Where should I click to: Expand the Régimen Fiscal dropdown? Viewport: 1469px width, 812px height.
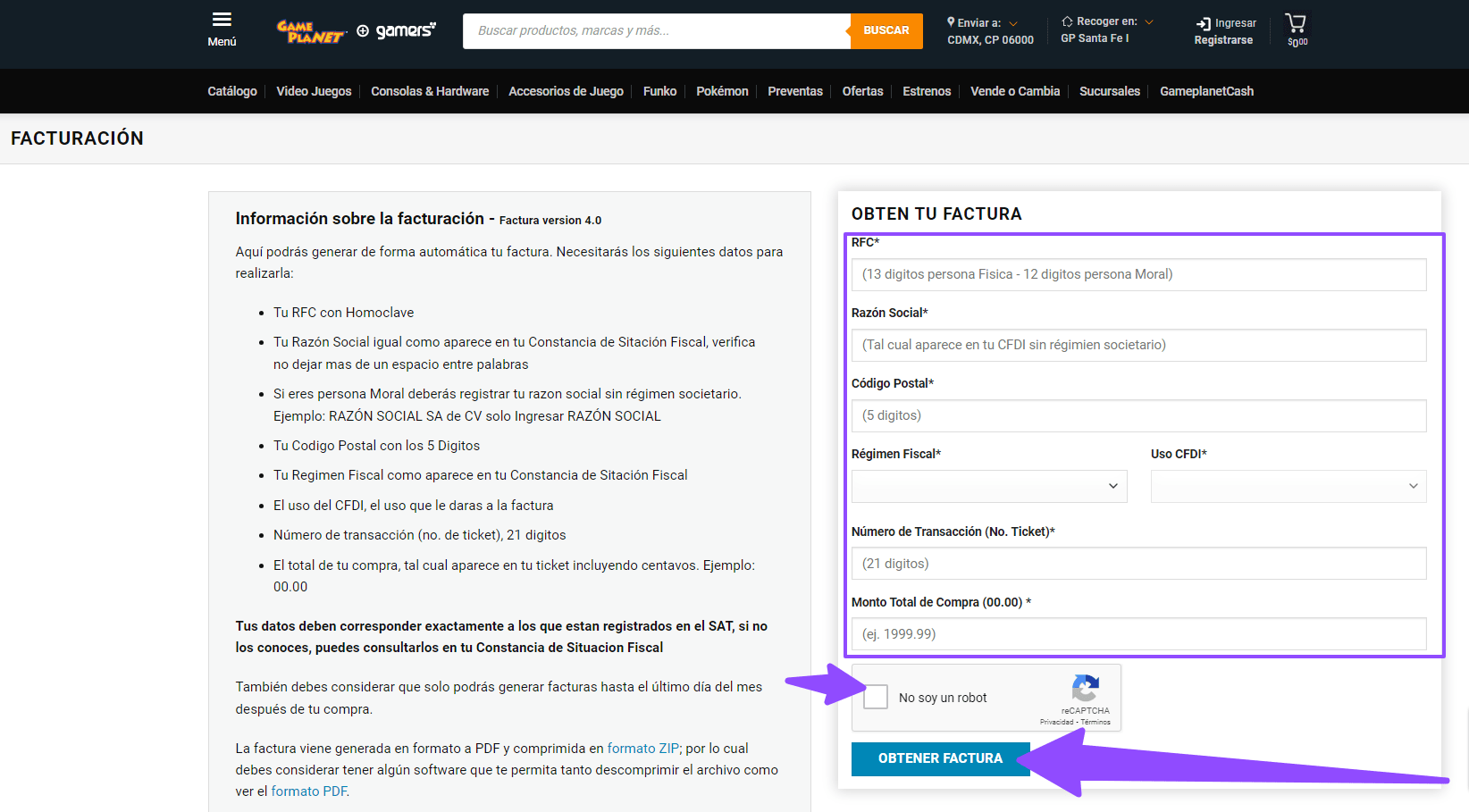(988, 487)
